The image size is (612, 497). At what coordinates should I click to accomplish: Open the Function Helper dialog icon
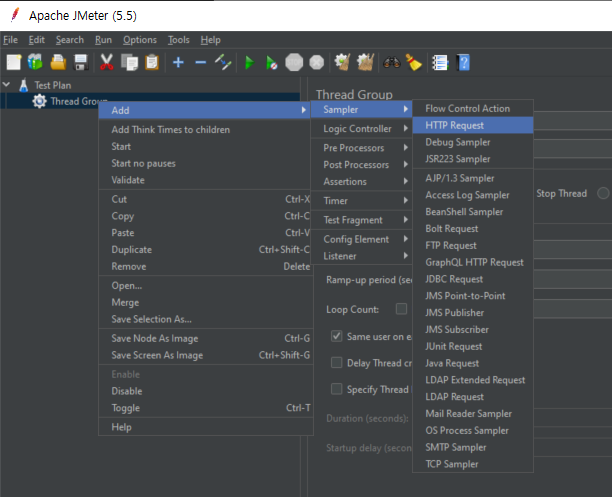440,62
